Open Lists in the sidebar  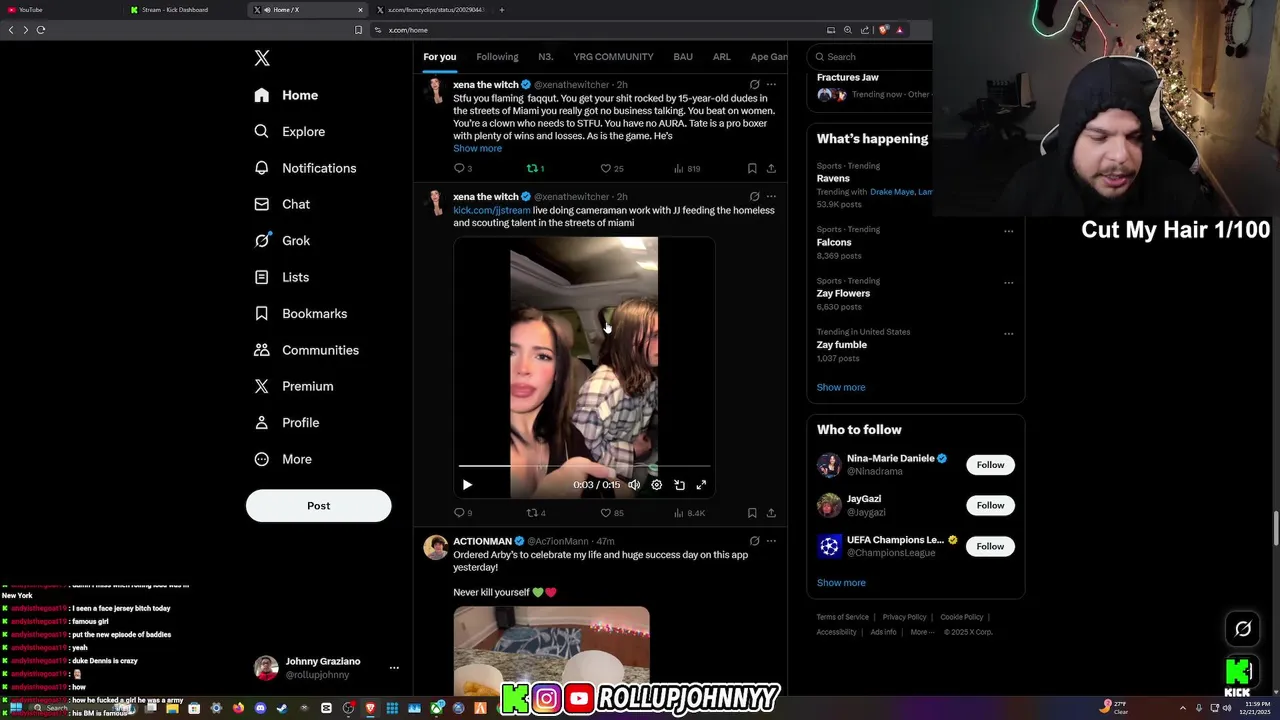[x=281, y=277]
